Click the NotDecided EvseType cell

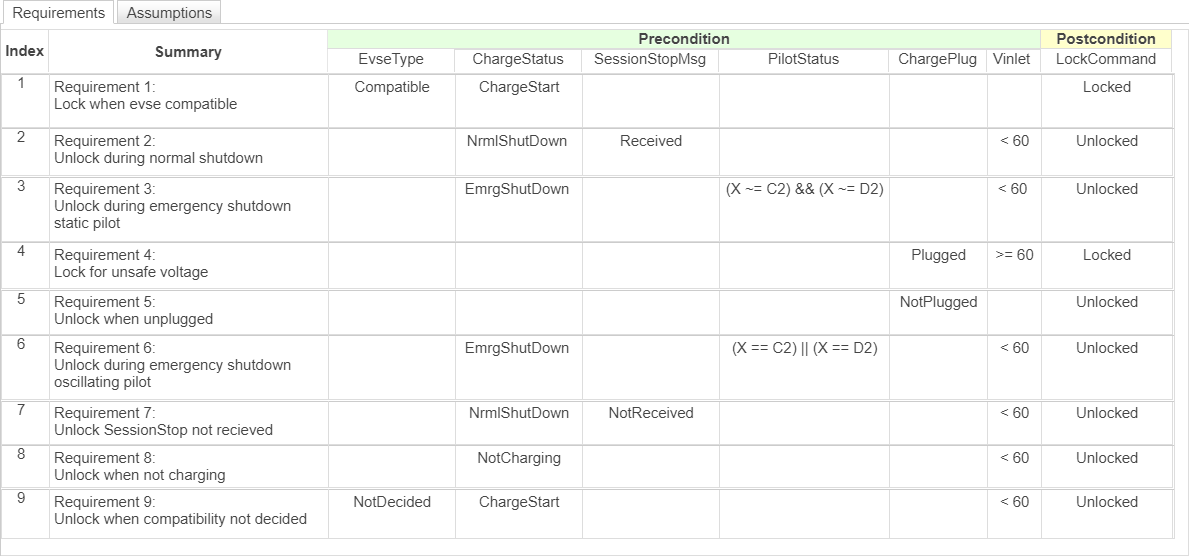tap(392, 502)
